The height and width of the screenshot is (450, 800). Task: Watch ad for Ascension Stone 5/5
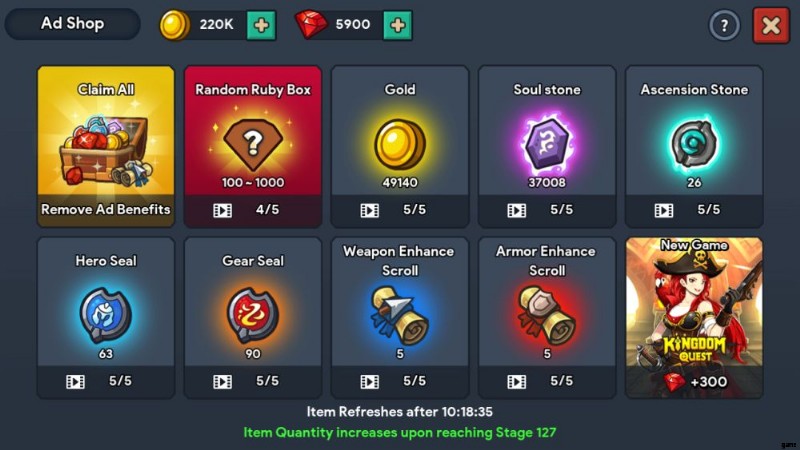[694, 210]
